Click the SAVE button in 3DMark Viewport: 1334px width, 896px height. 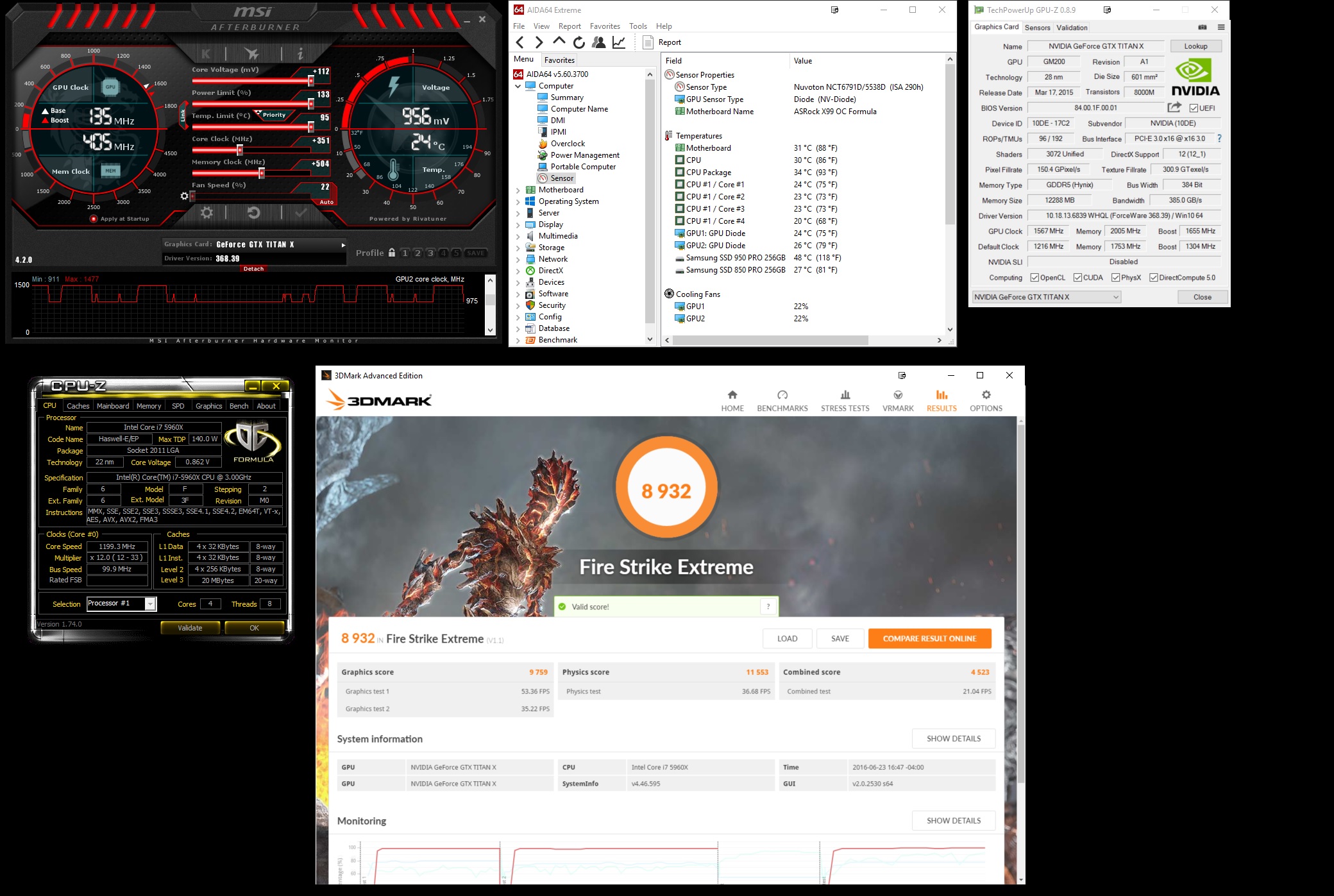840,639
